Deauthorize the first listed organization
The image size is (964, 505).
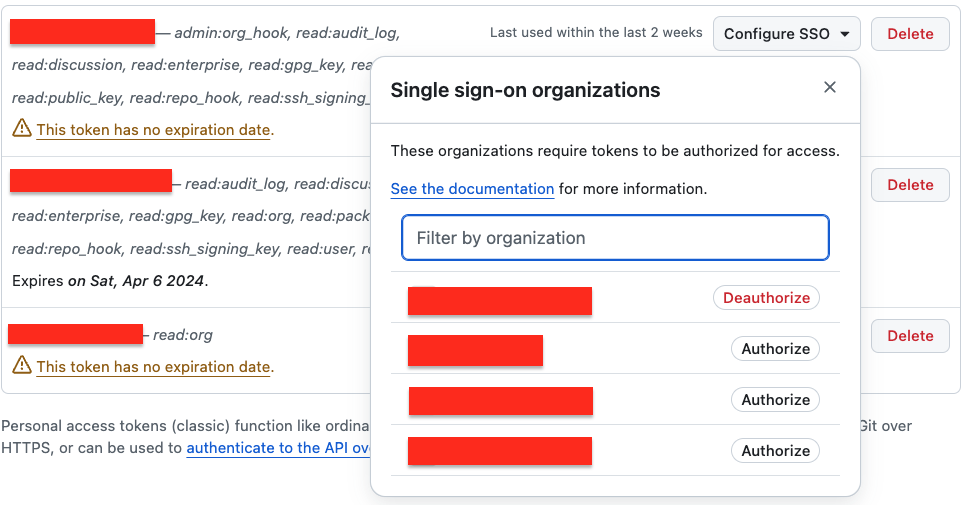pyautogui.click(x=766, y=298)
